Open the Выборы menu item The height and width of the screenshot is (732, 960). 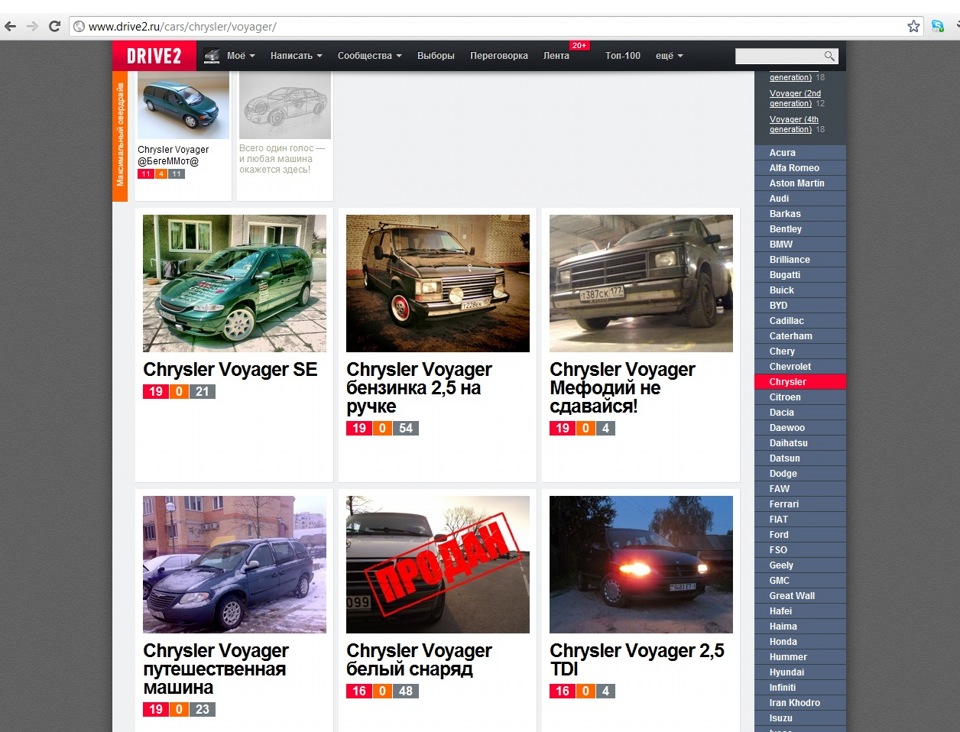pos(436,56)
